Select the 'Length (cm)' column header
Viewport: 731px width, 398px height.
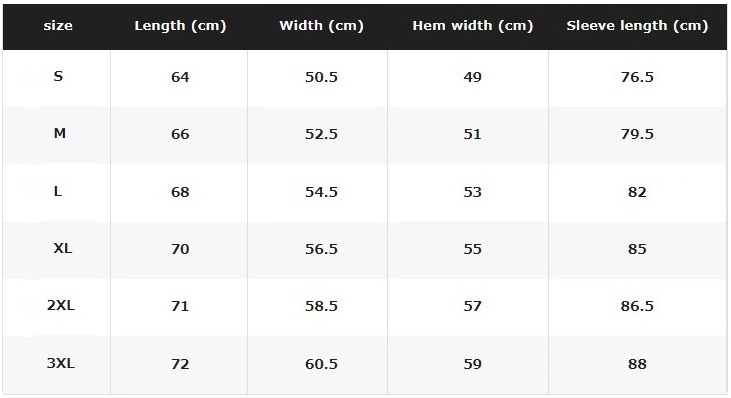(x=180, y=26)
